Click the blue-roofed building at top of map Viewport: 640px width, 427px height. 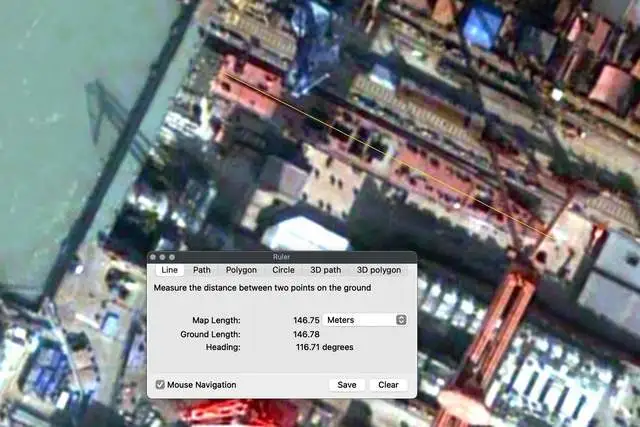(482, 27)
